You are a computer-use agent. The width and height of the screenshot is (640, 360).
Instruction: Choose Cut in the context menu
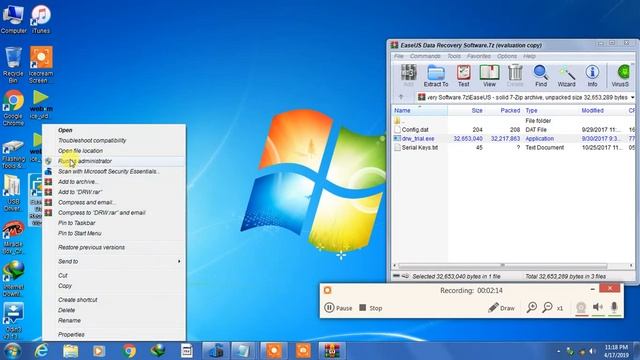coord(114,276)
